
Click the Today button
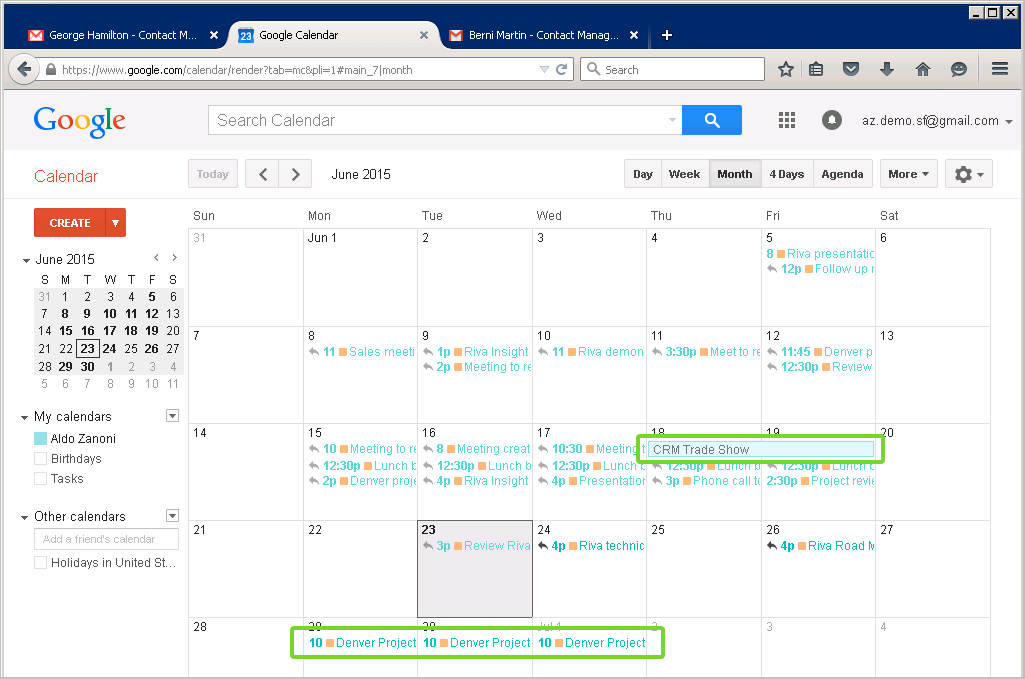[x=212, y=174]
